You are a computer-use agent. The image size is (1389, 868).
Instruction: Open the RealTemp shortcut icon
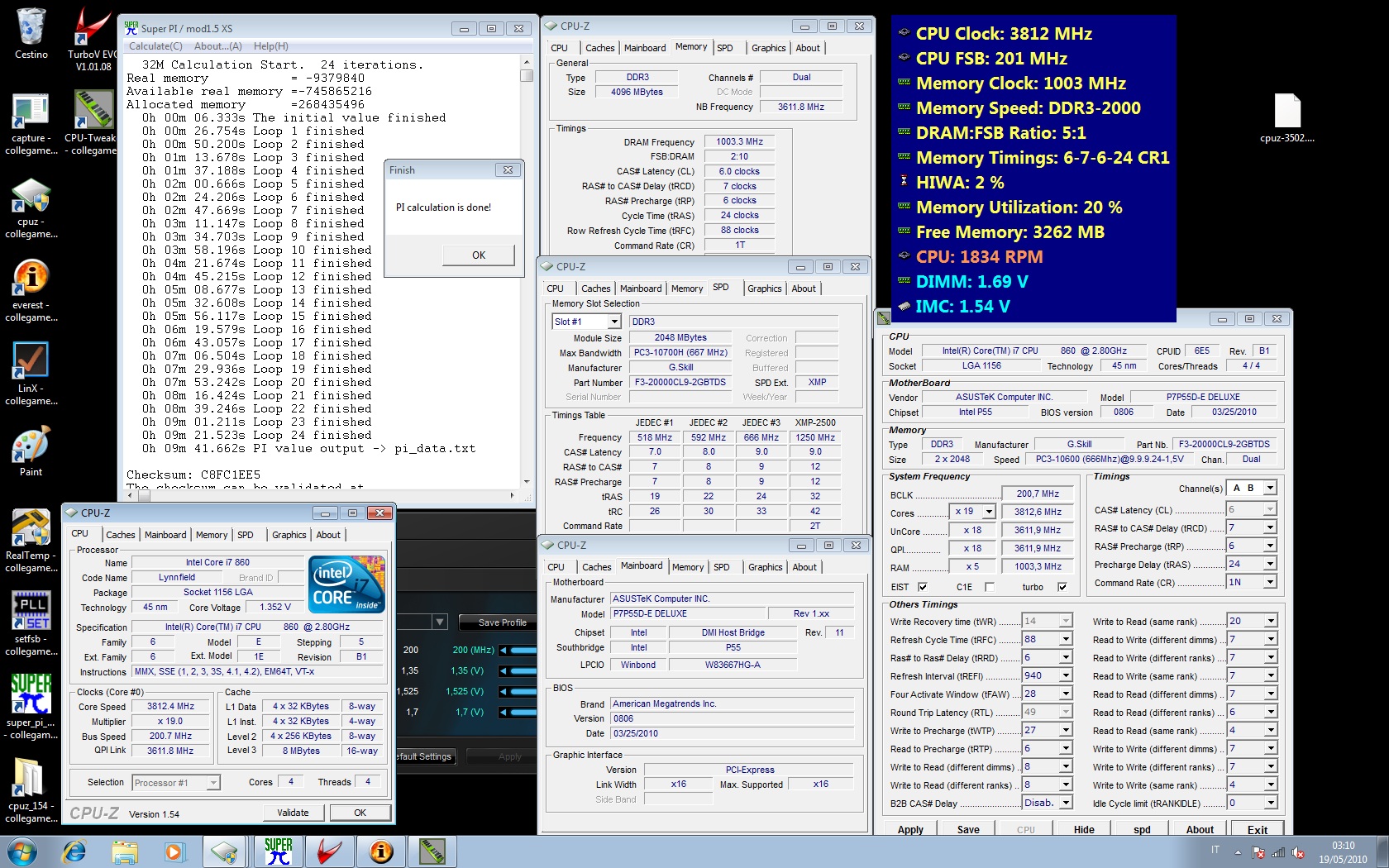(x=31, y=541)
